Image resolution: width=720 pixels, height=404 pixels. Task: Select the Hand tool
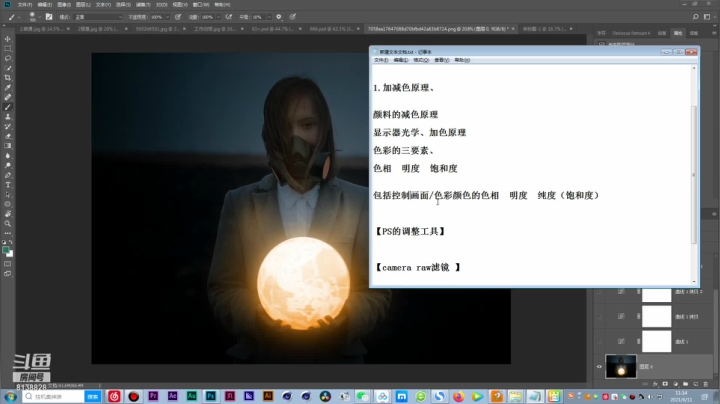pos(8,214)
